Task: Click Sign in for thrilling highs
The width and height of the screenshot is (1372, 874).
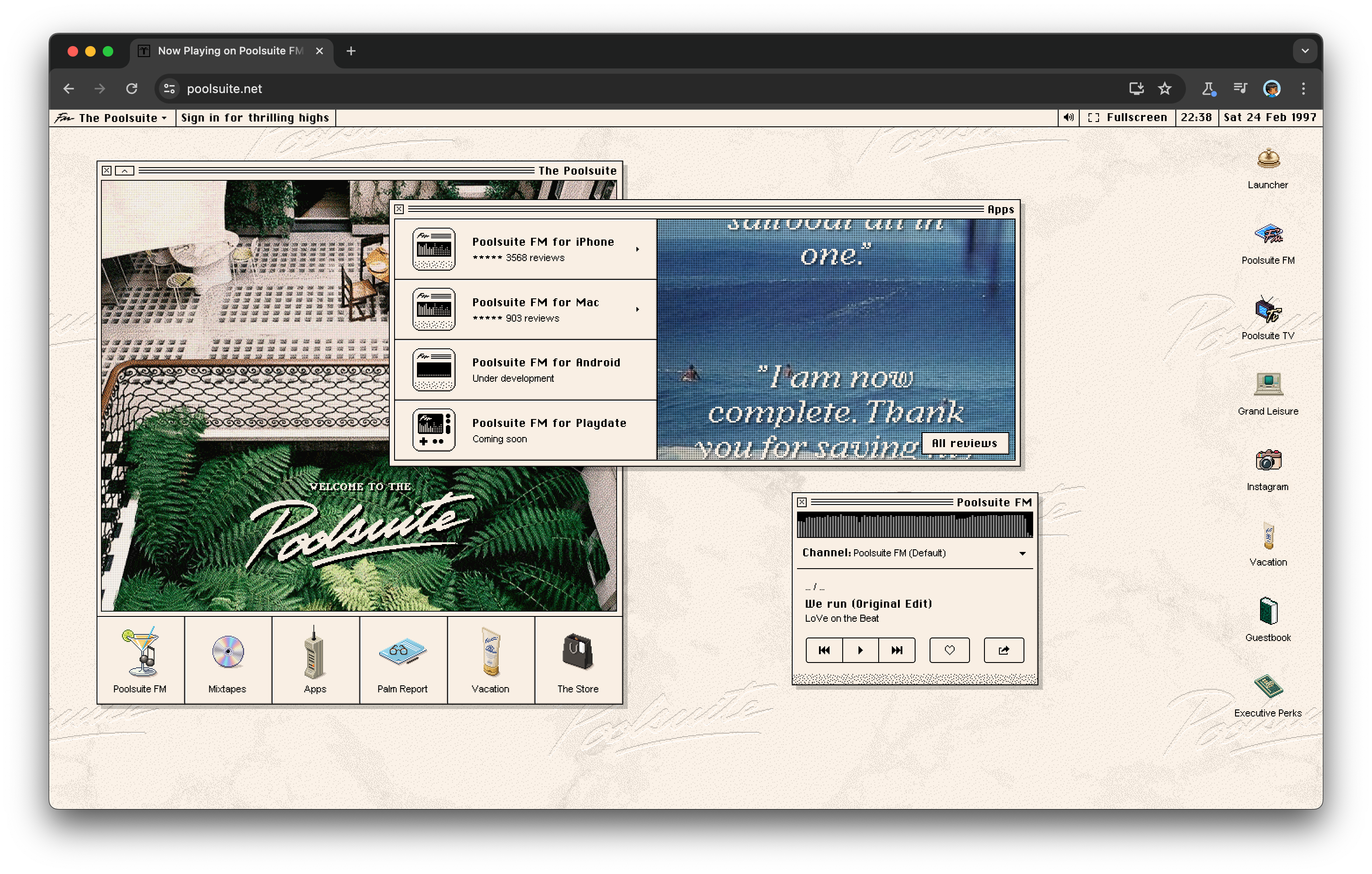Action: 255,118
